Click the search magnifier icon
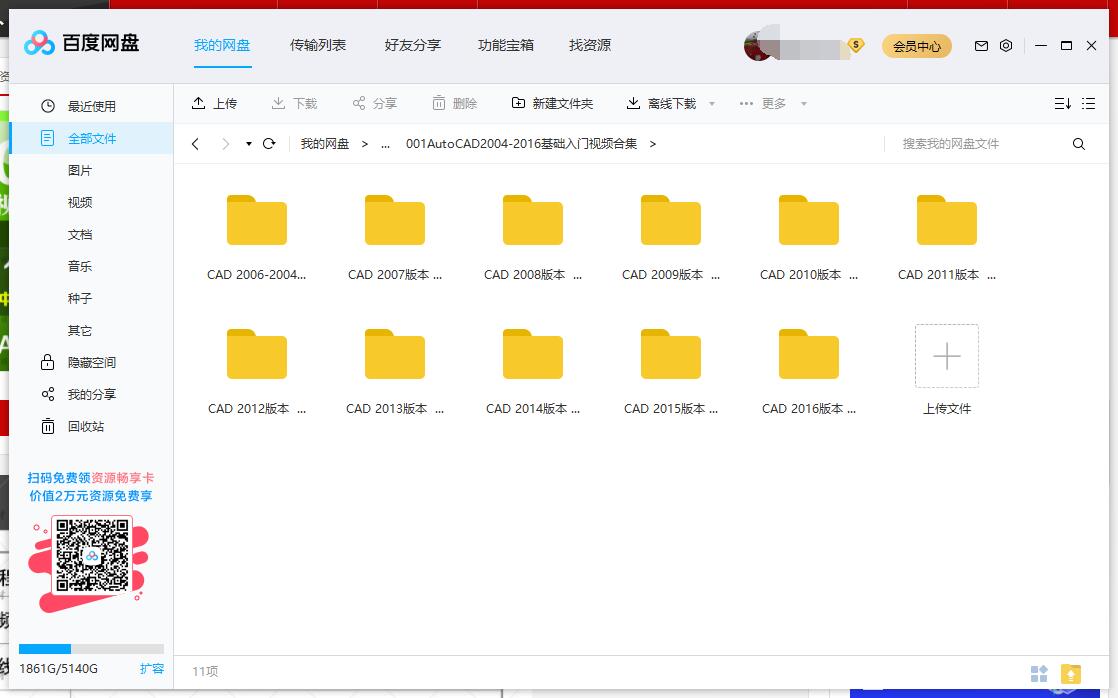 coord(1079,144)
